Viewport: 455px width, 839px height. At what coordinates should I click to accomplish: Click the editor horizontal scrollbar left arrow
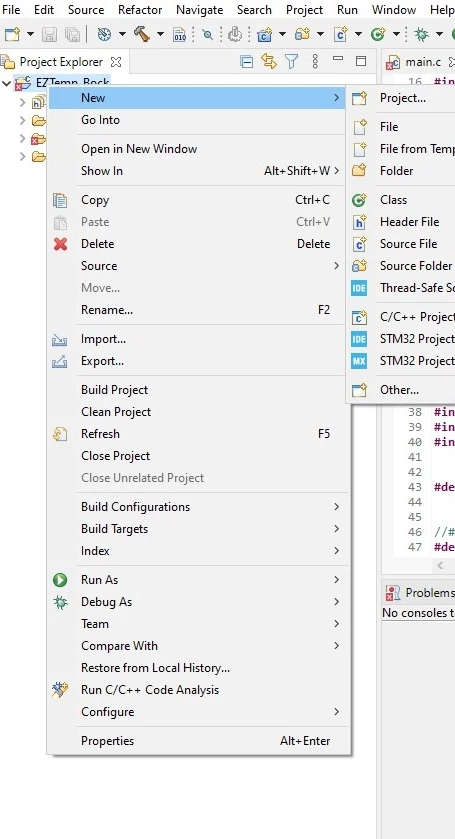coord(440,565)
